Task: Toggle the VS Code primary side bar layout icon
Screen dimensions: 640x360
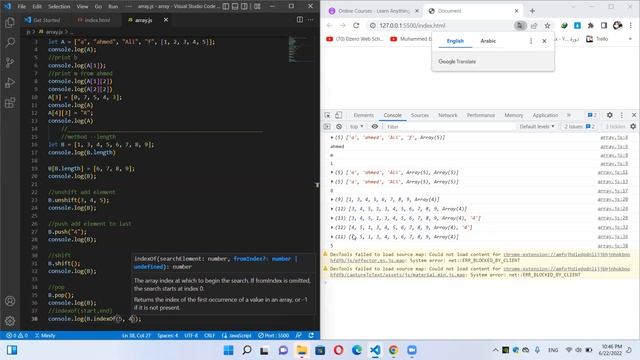Action: coord(226,6)
